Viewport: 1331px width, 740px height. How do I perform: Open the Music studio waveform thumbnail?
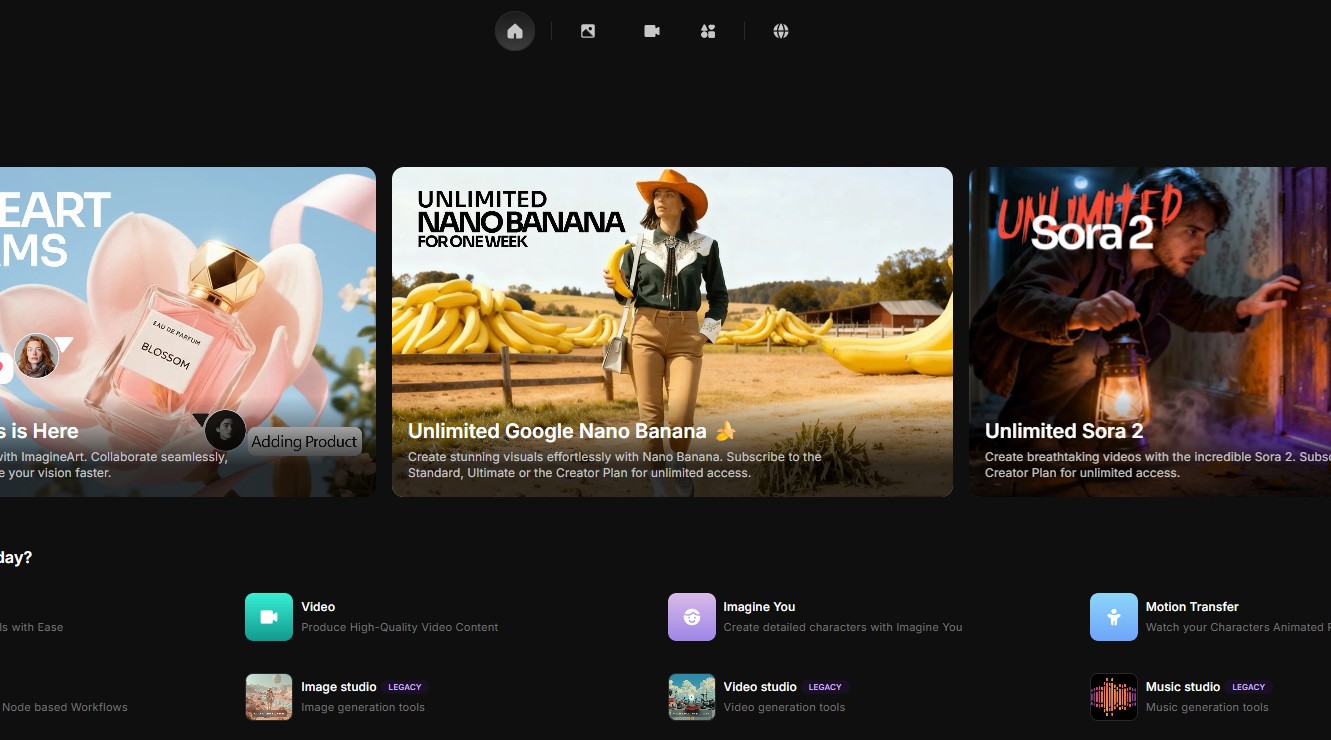pyautogui.click(x=1114, y=697)
